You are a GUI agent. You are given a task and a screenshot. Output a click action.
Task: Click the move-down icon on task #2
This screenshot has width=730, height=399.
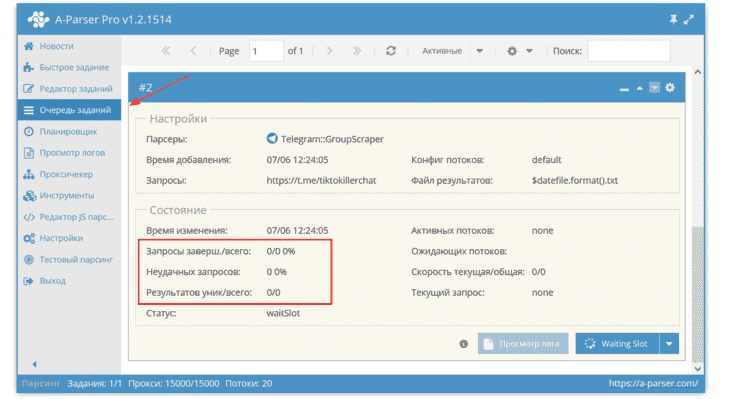(x=655, y=88)
